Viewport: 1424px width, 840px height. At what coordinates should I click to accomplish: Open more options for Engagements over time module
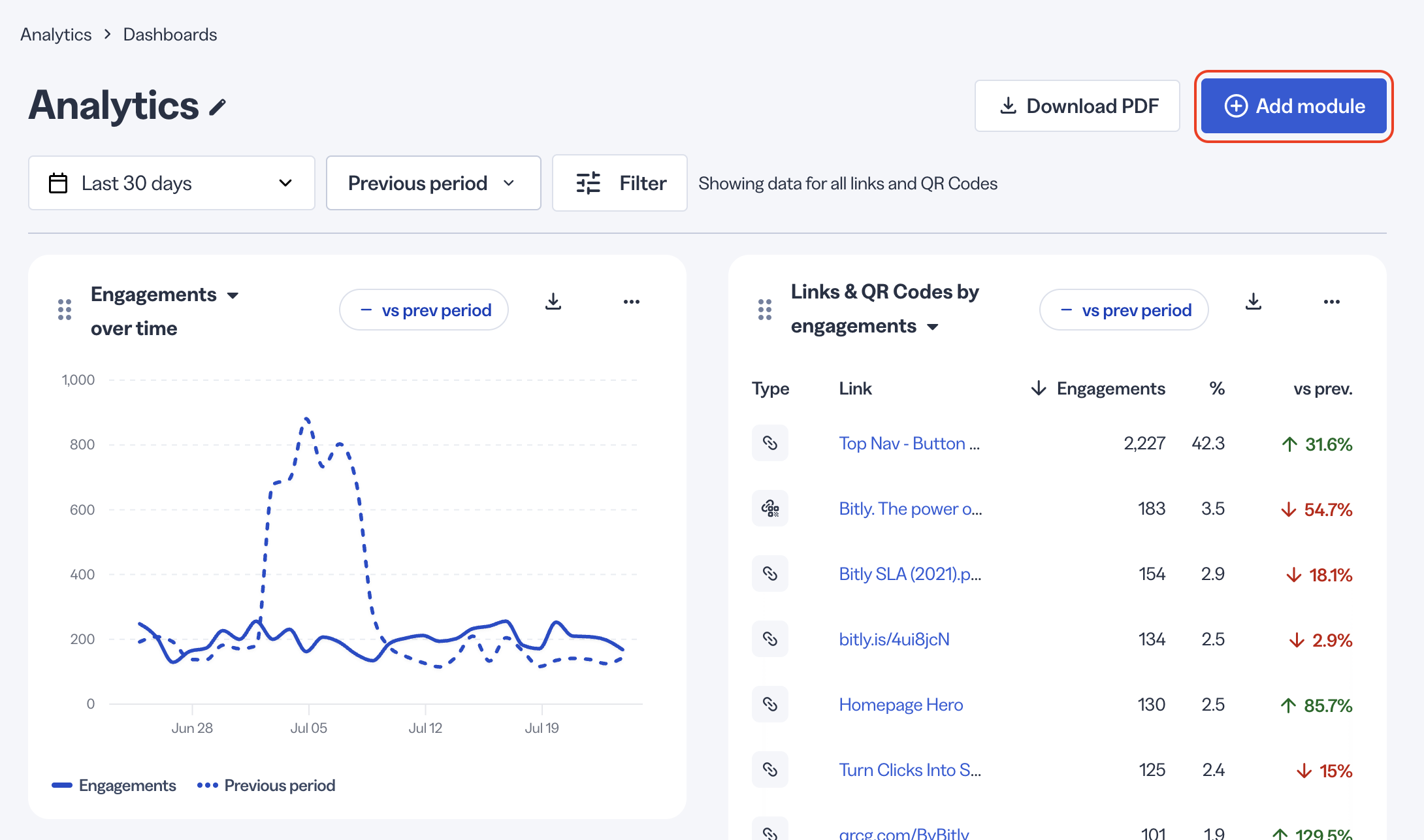632,302
